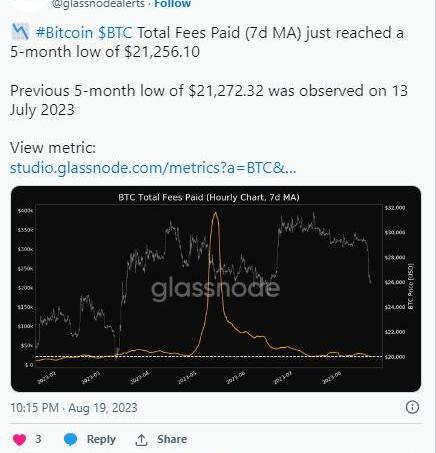Click the chart title BTC Total Fees Paid
Screen dimensions: 436x453
(209, 197)
